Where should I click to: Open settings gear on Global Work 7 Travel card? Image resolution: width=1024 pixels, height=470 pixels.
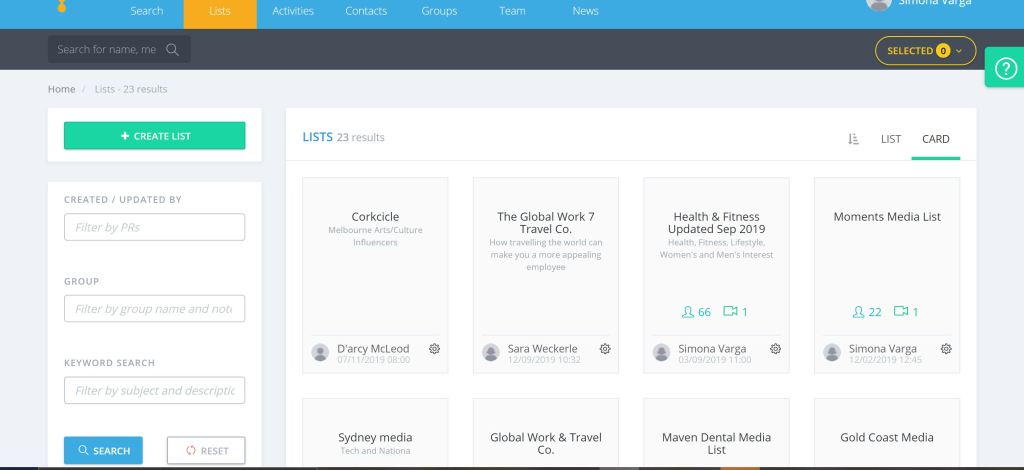(605, 349)
